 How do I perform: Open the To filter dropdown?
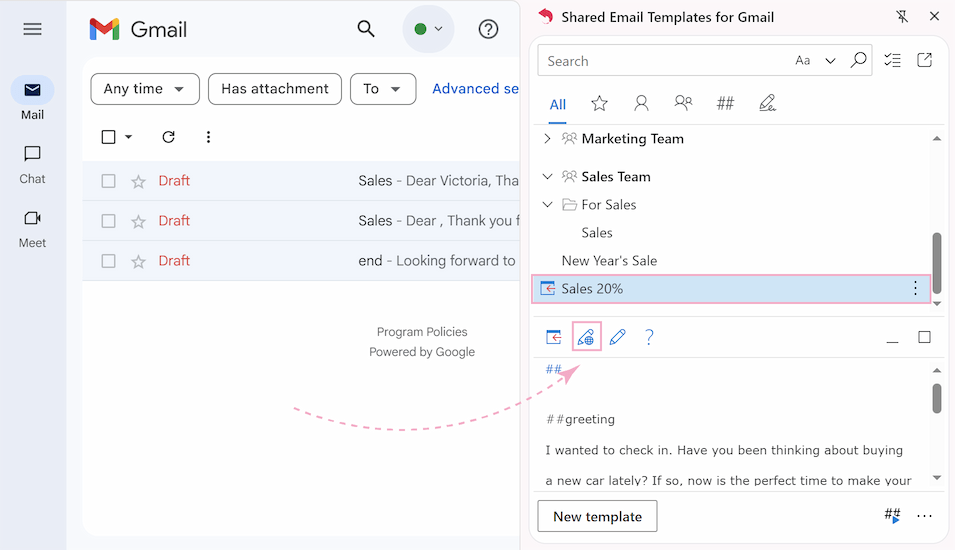pyautogui.click(x=383, y=89)
